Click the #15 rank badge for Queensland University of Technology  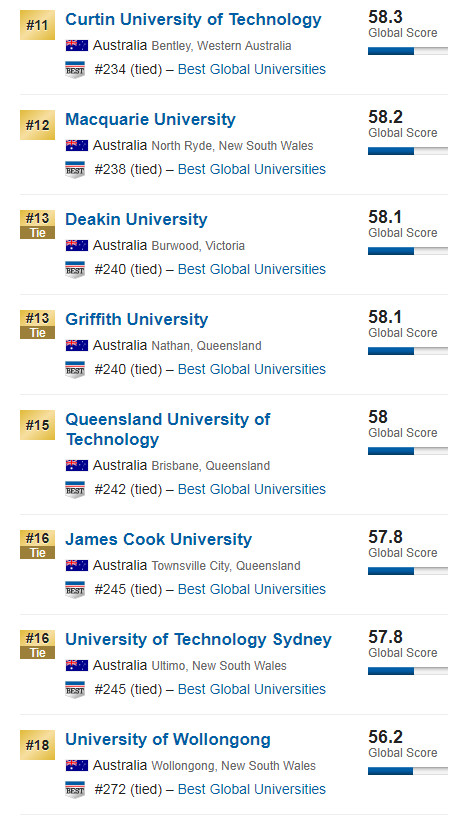coord(37,425)
